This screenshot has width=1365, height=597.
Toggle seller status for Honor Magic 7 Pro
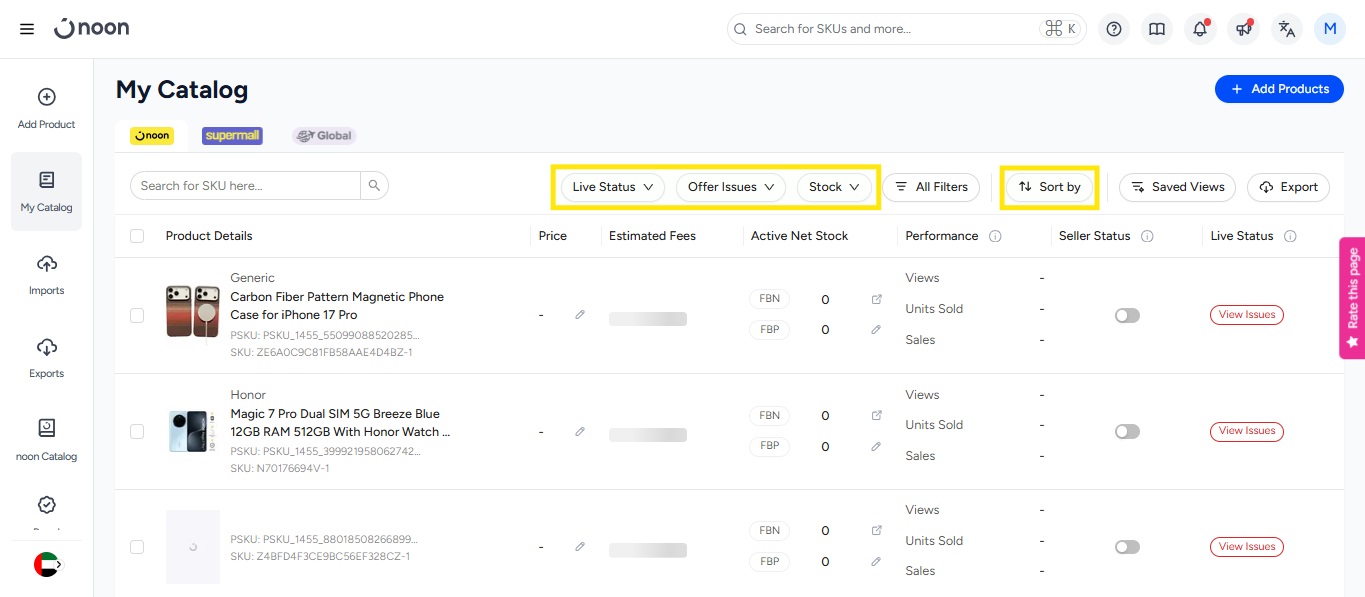[1127, 432]
